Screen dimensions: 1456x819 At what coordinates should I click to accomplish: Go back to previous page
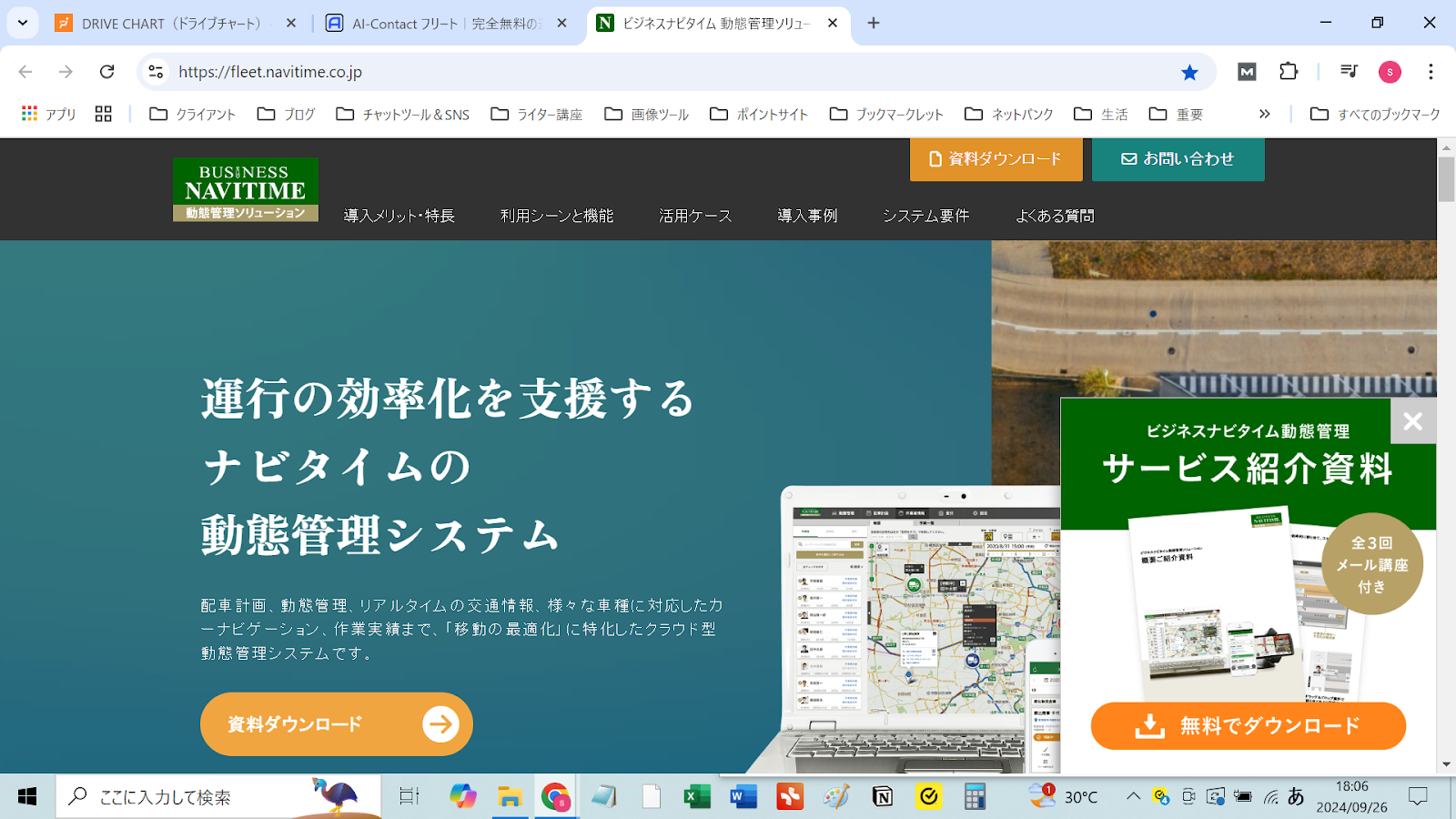tap(25, 72)
